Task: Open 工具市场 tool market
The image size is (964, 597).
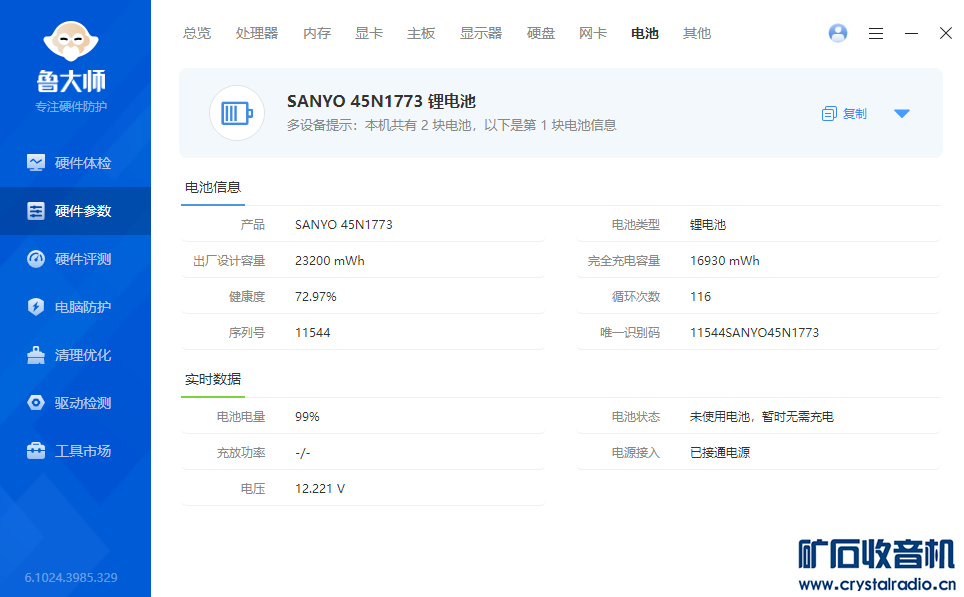Action: [x=75, y=451]
